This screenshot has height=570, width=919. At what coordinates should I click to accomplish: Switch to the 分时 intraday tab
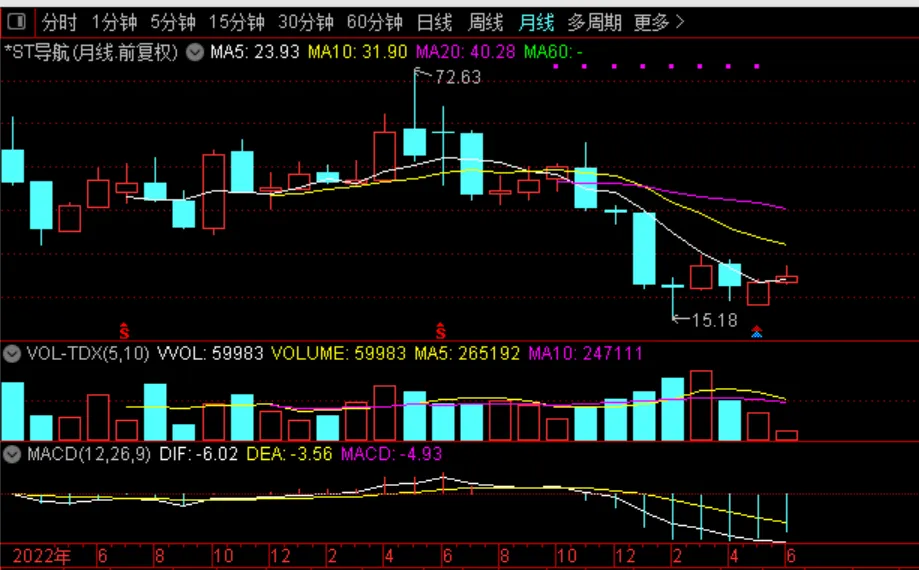click(x=59, y=22)
